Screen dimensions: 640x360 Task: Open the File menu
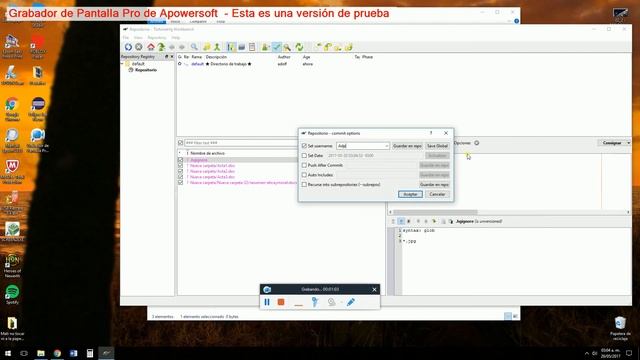click(126, 38)
